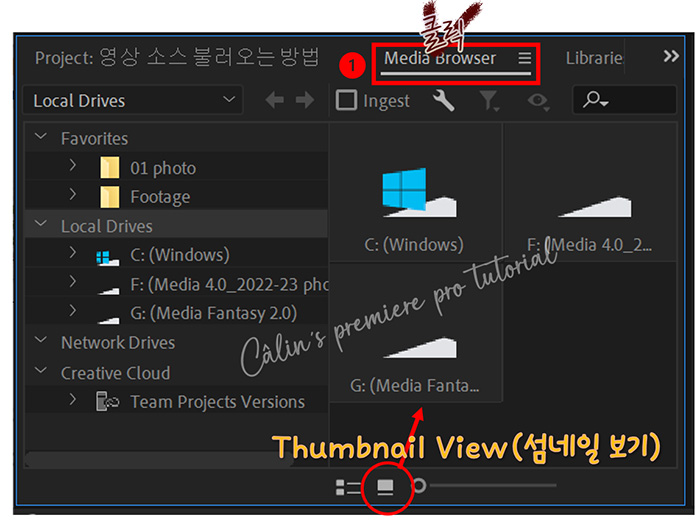Screen dimensions: 700x521
Task: Go forward with the right arrow
Action: 305,100
